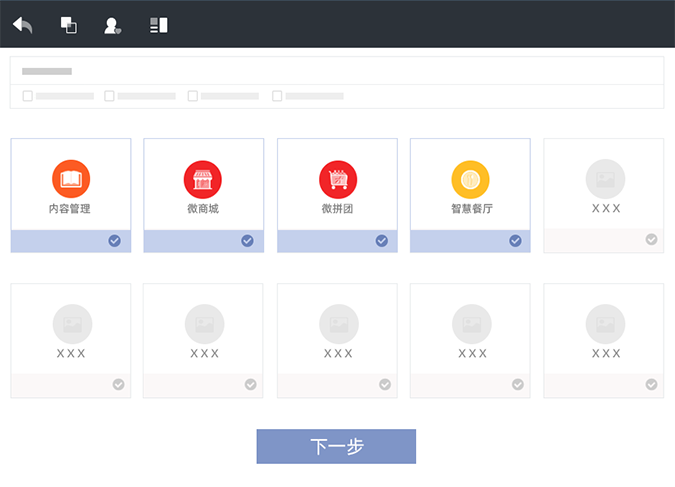
Task: Deselect the 微商城 card checkmark
Action: 248,241
